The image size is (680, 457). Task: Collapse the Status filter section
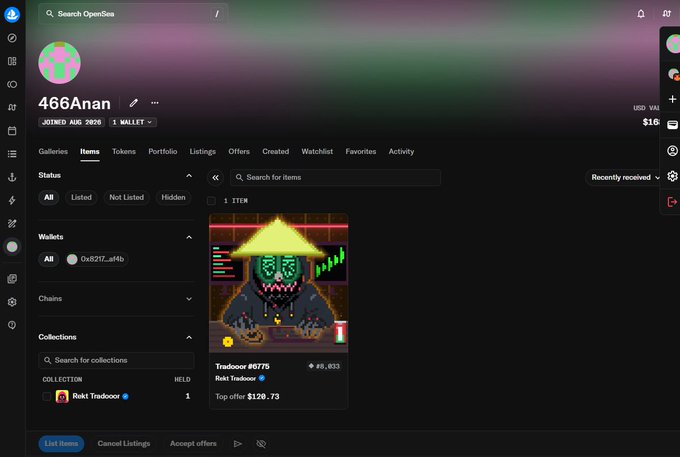[x=189, y=176]
